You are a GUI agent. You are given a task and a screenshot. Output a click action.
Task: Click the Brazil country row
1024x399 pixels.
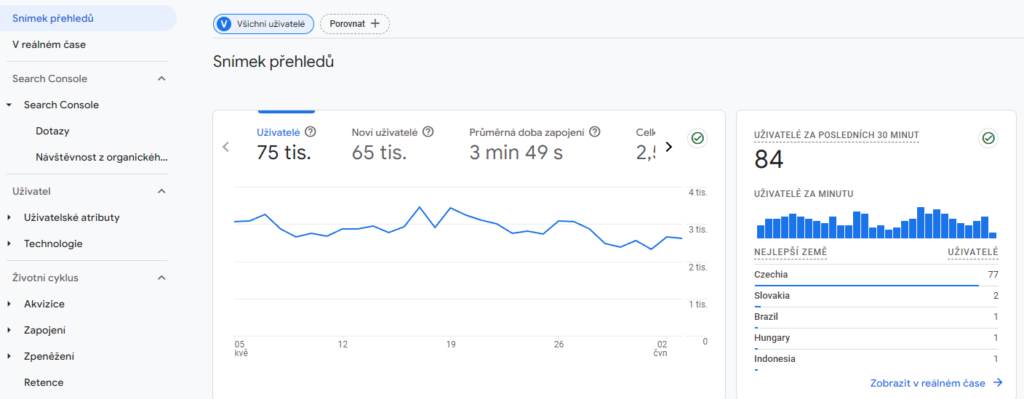click(876, 317)
